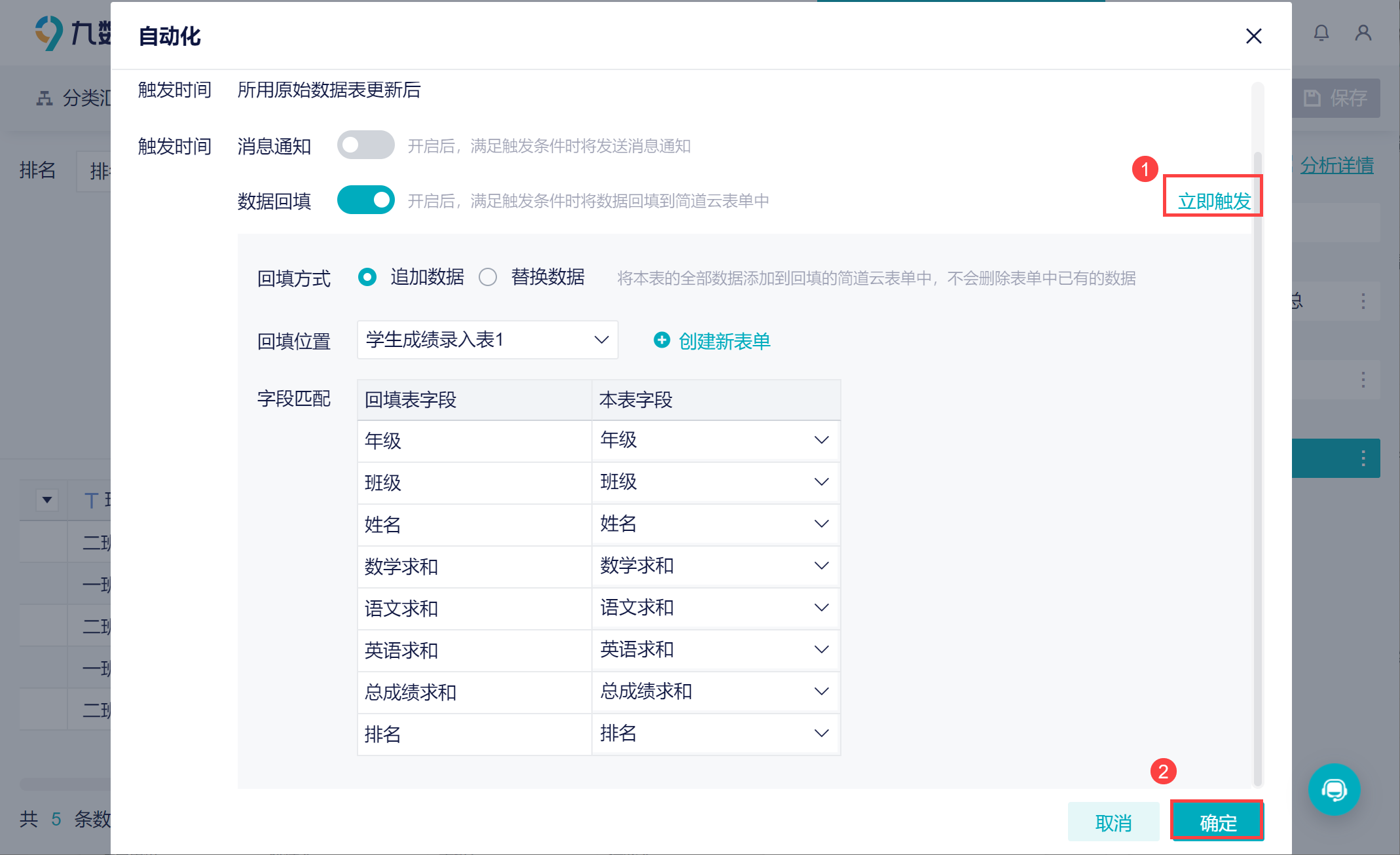Expand the 排名 field mapping dropdown

pos(716,733)
